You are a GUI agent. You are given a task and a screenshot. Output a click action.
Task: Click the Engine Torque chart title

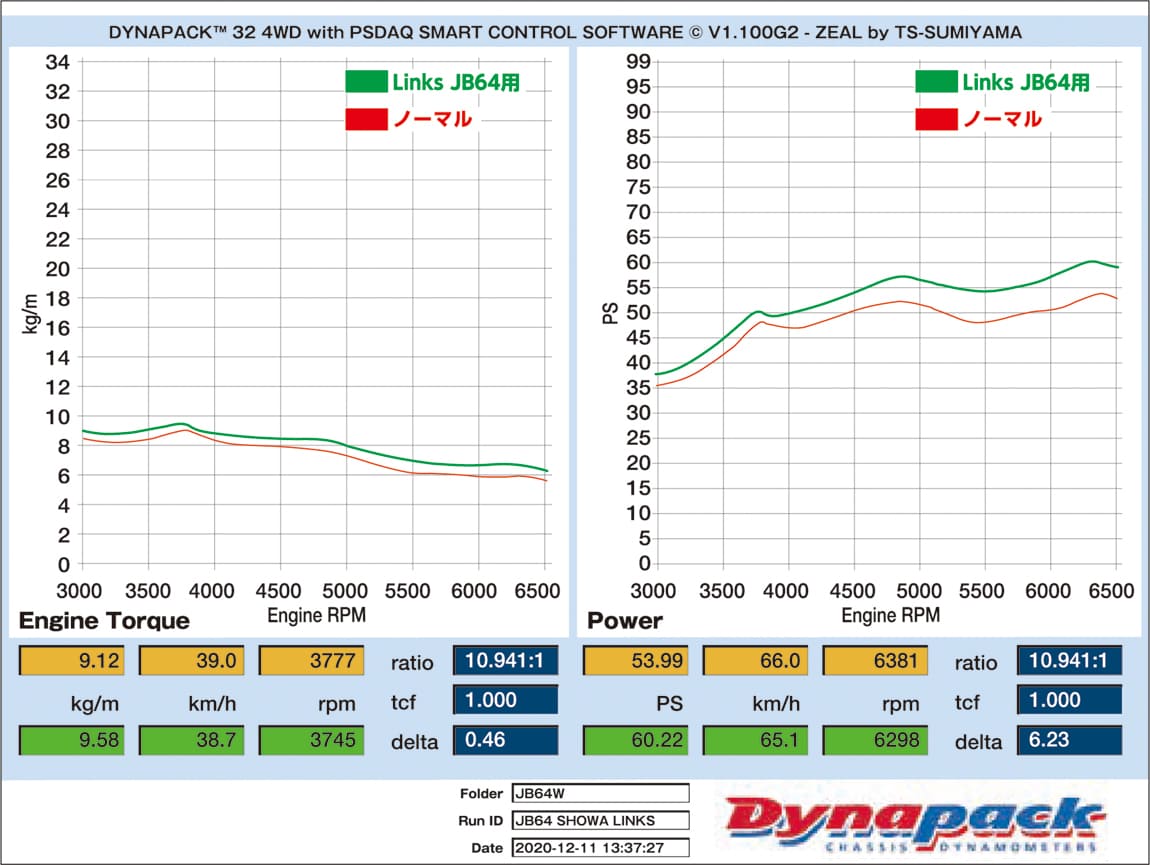click(x=104, y=621)
